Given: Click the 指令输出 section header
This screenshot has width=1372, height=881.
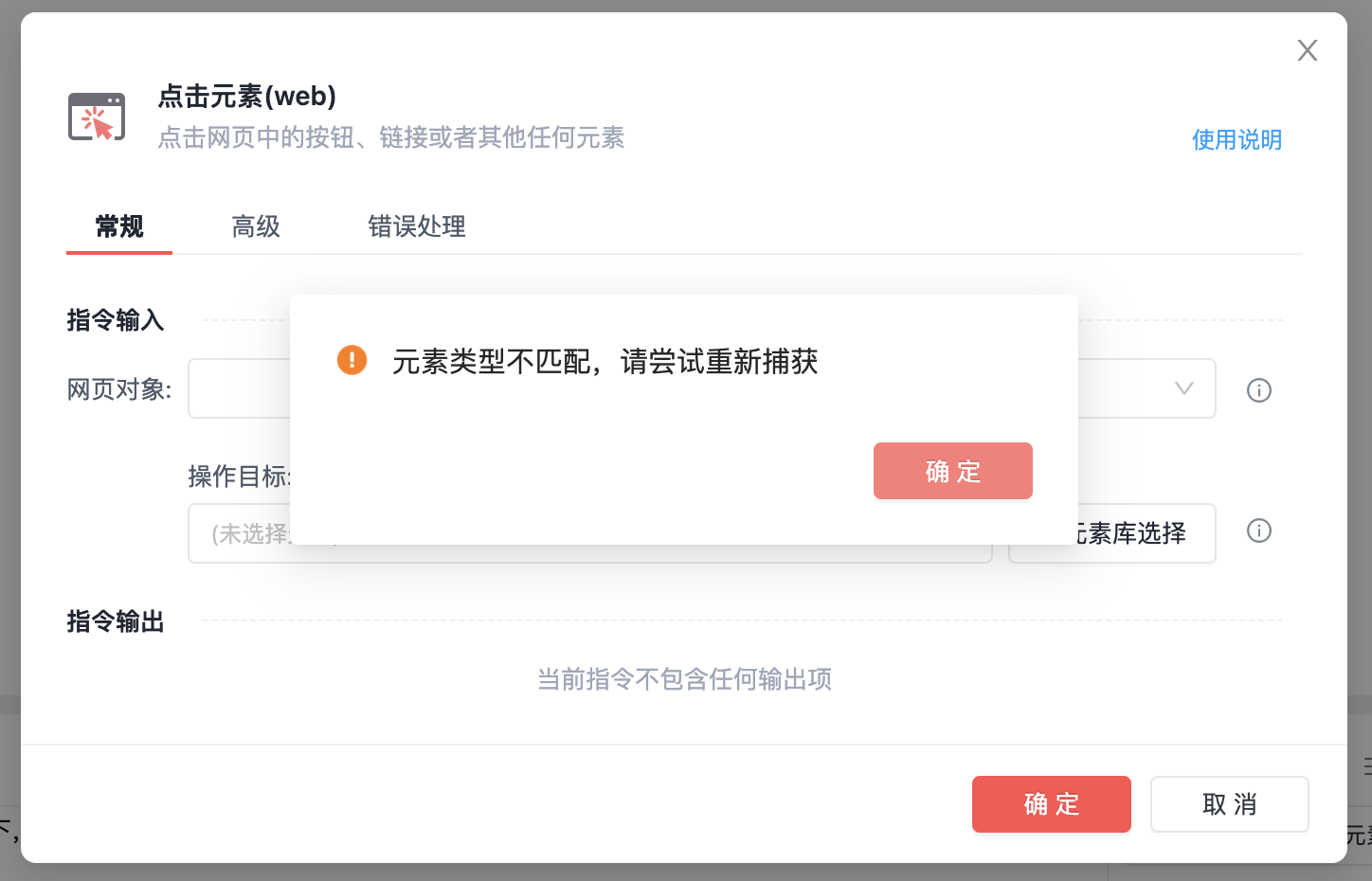Looking at the screenshot, I should point(116,621).
